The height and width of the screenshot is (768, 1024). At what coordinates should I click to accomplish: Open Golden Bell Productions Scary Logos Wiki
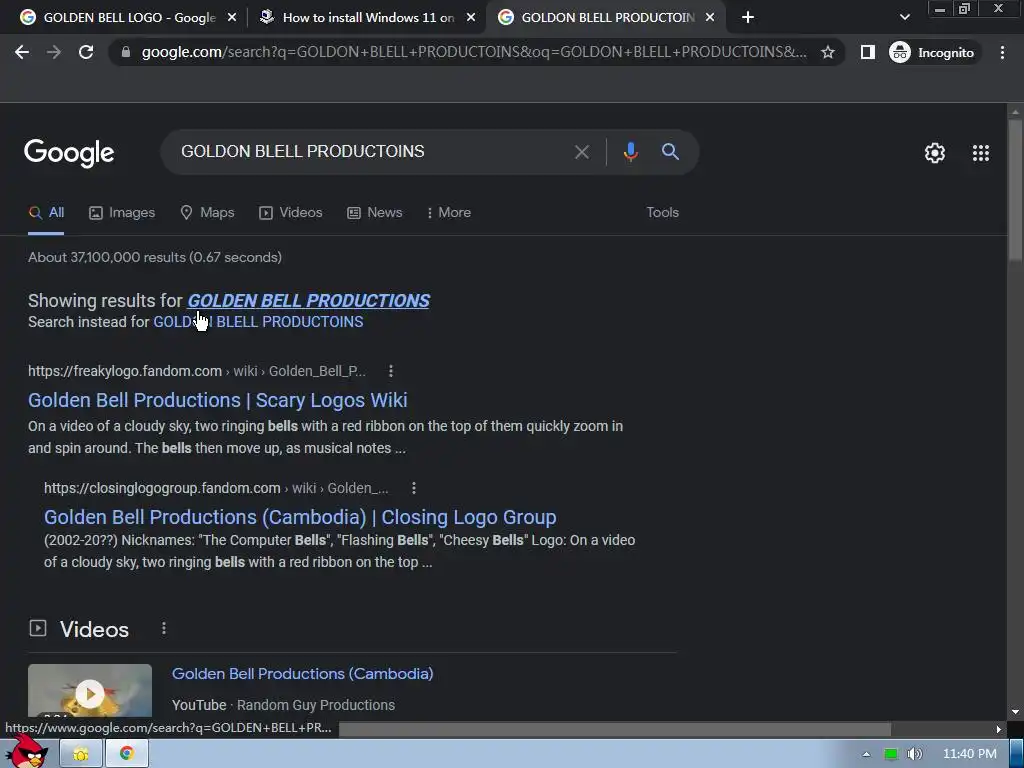217,400
